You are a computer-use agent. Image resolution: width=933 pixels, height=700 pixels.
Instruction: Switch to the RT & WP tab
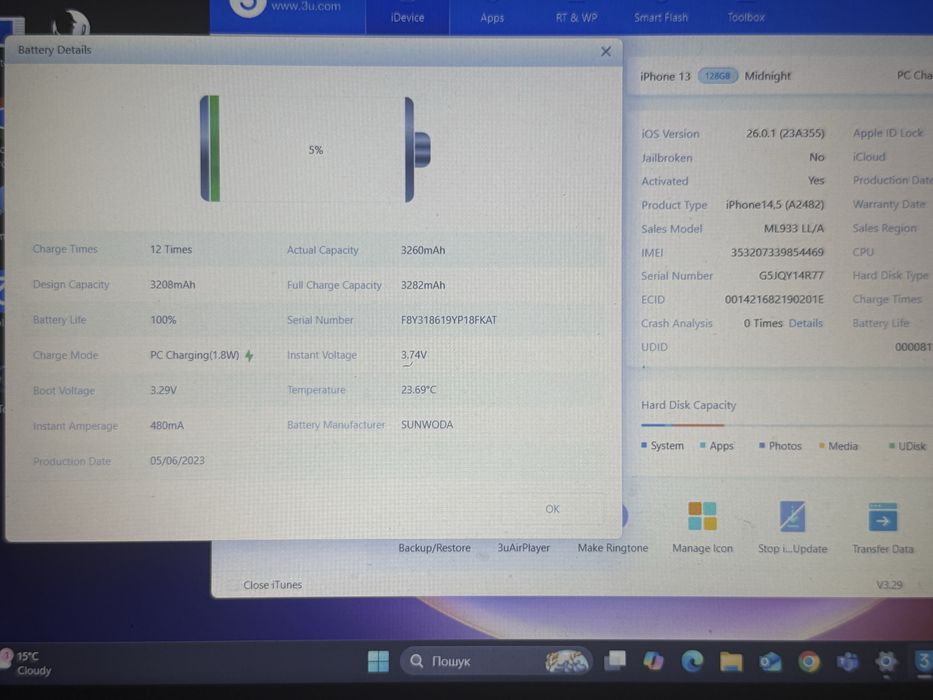(576, 18)
